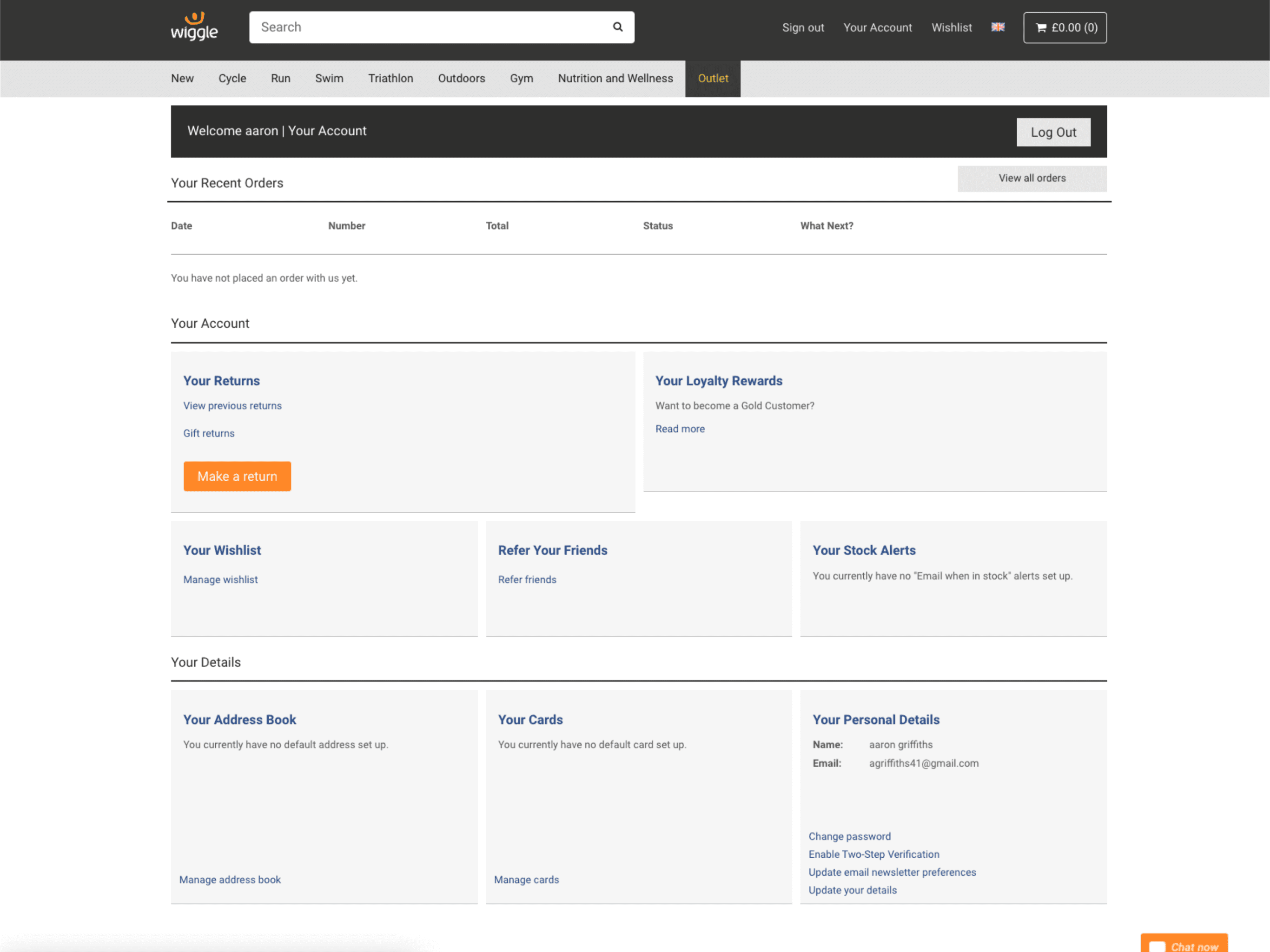1270x952 pixels.
Task: Click Sign out in header
Action: (x=802, y=27)
